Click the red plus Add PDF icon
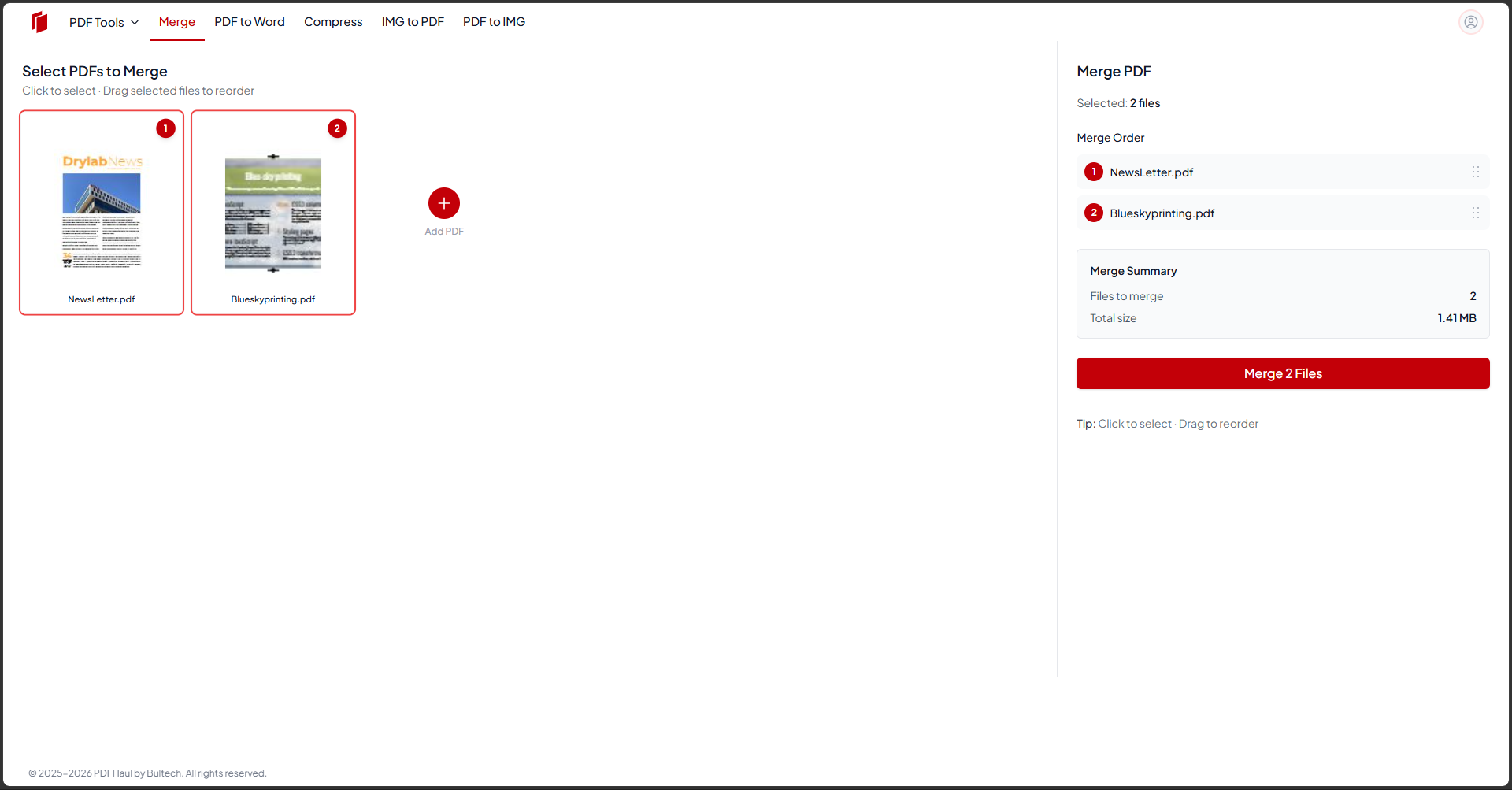This screenshot has height=790, width=1512. pos(444,203)
